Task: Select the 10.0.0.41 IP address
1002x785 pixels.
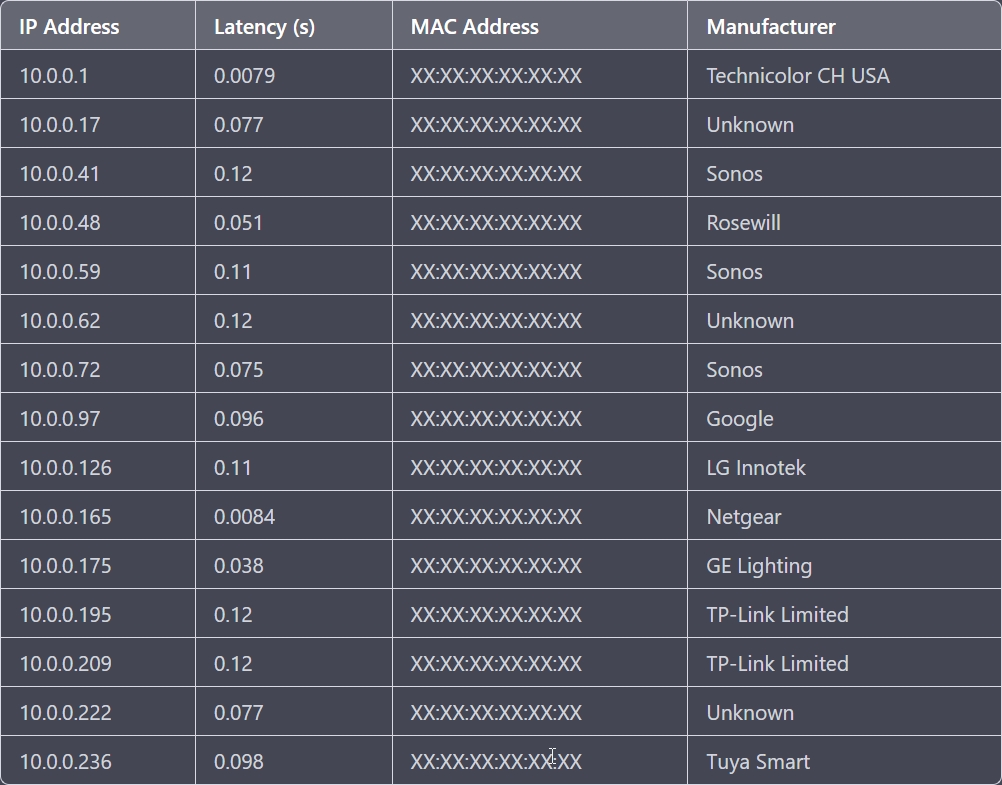Action: click(59, 174)
